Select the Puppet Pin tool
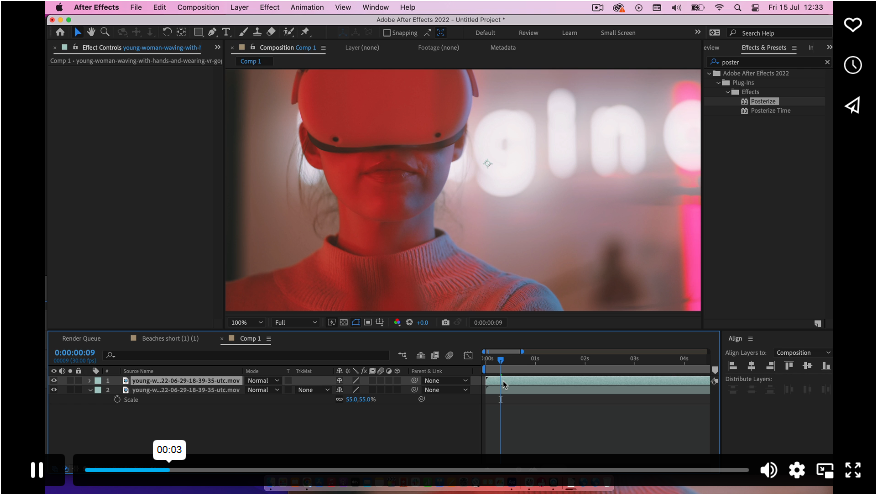 305,32
